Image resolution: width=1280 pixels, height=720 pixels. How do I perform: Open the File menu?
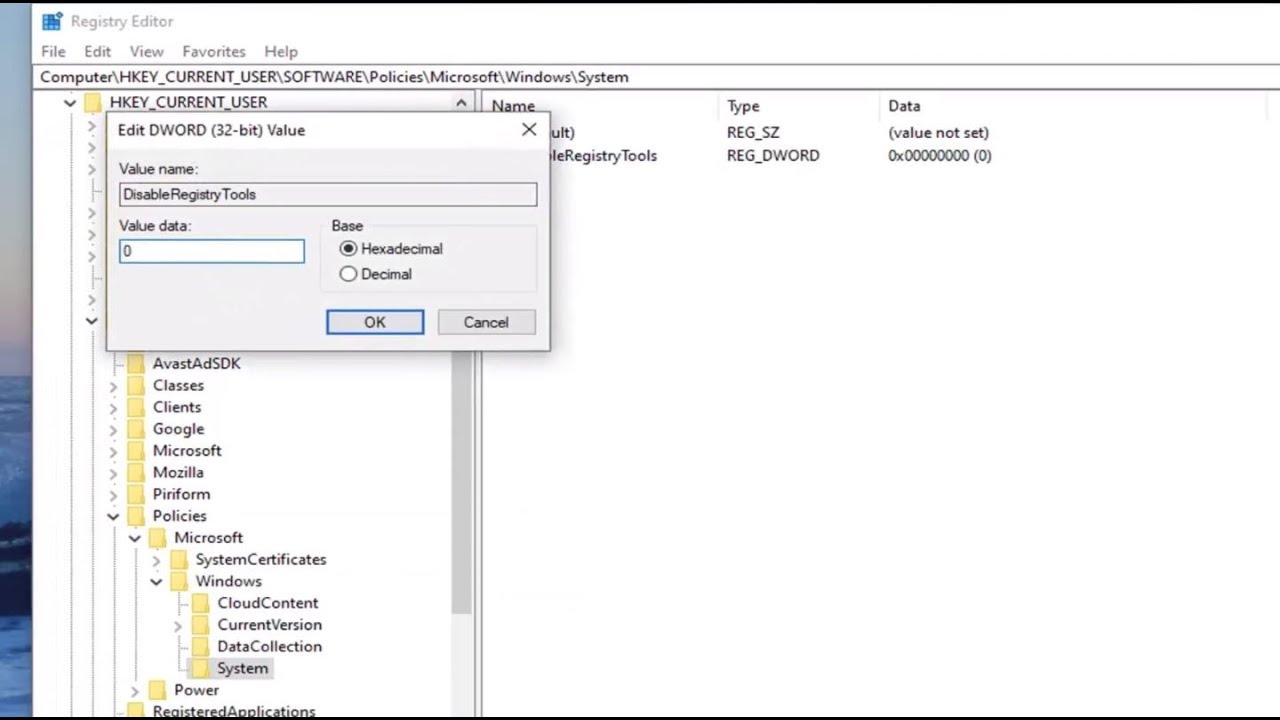click(53, 51)
